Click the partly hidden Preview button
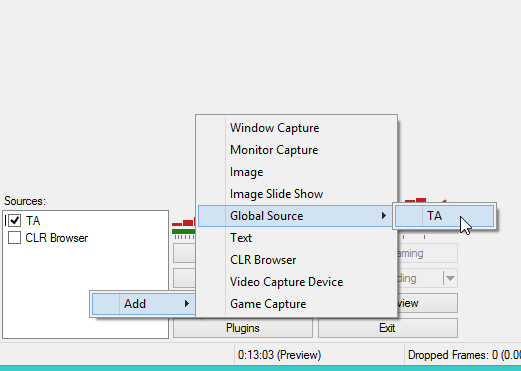The height and width of the screenshot is (371, 521). [x=427, y=303]
